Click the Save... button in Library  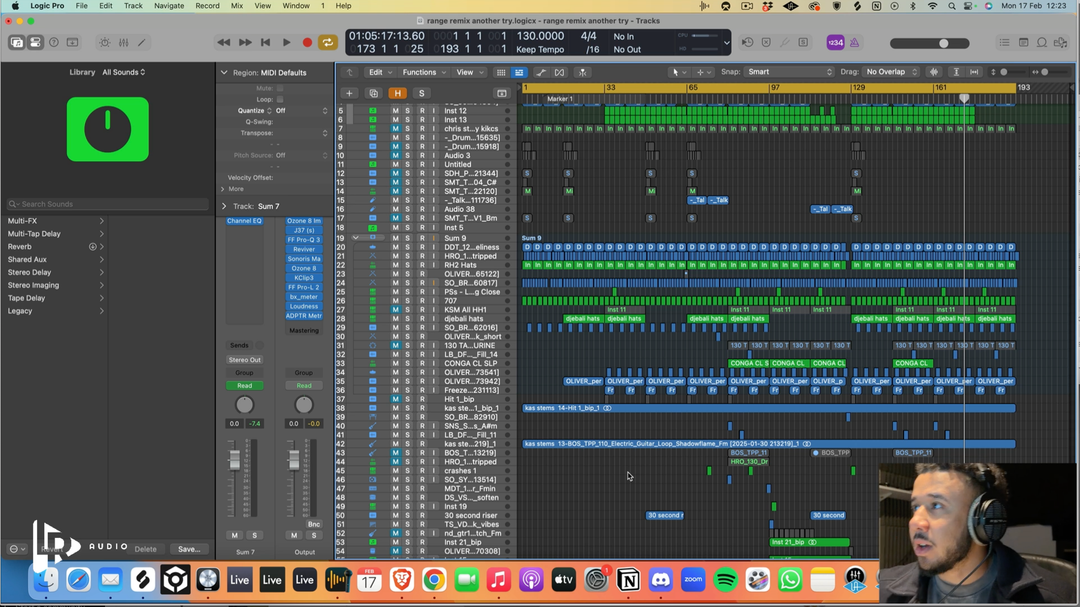(188, 549)
